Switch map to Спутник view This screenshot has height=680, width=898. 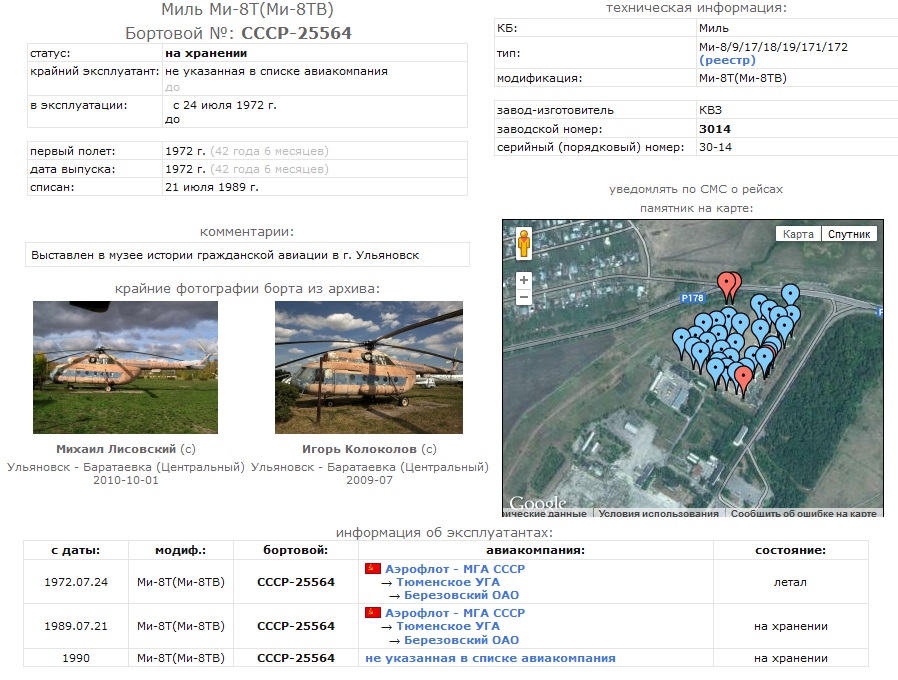[849, 234]
